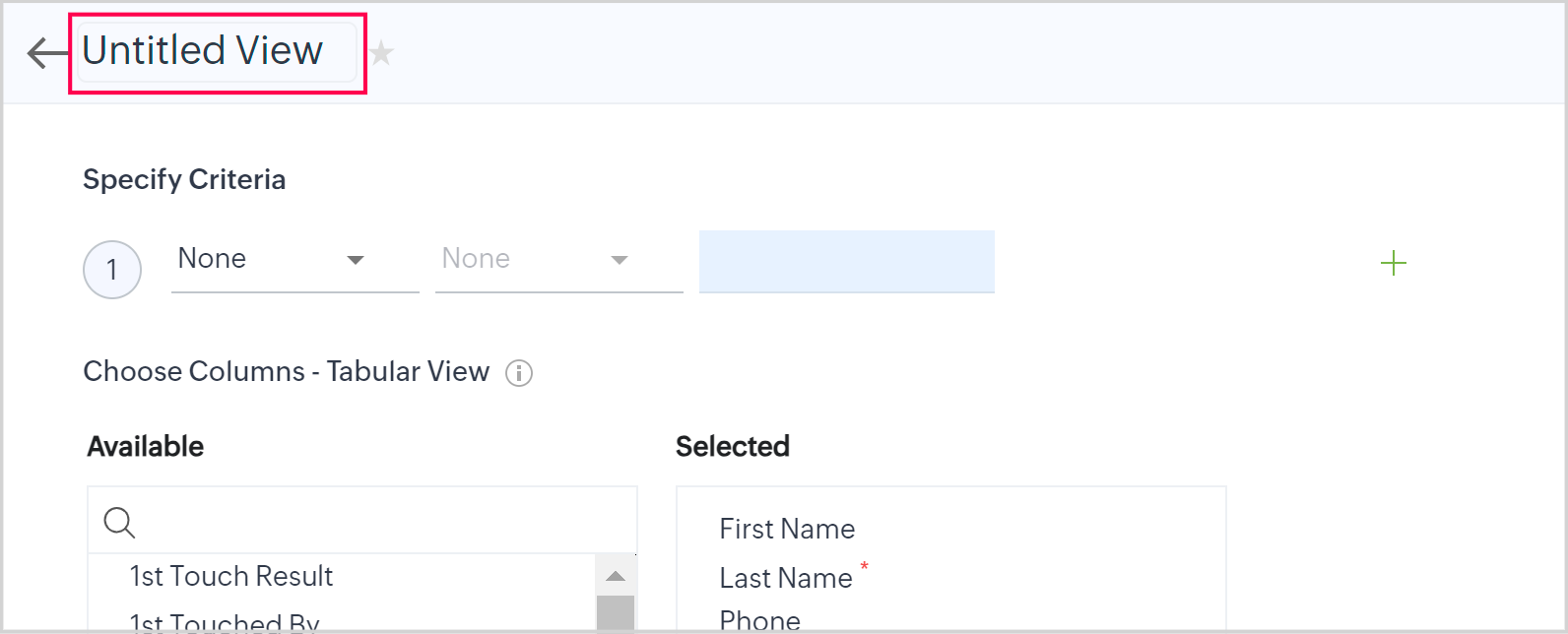The height and width of the screenshot is (634, 1568).
Task: Click the magnifier icon in Available columns
Action: pos(119,522)
